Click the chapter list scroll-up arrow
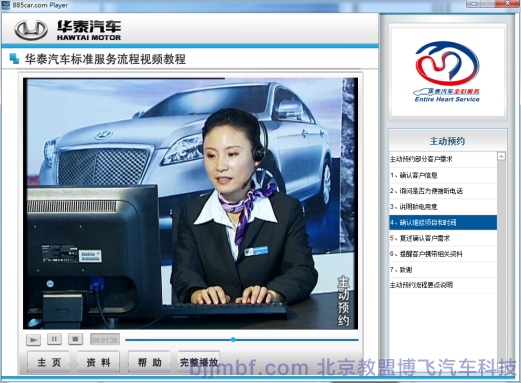 pyautogui.click(x=501, y=156)
